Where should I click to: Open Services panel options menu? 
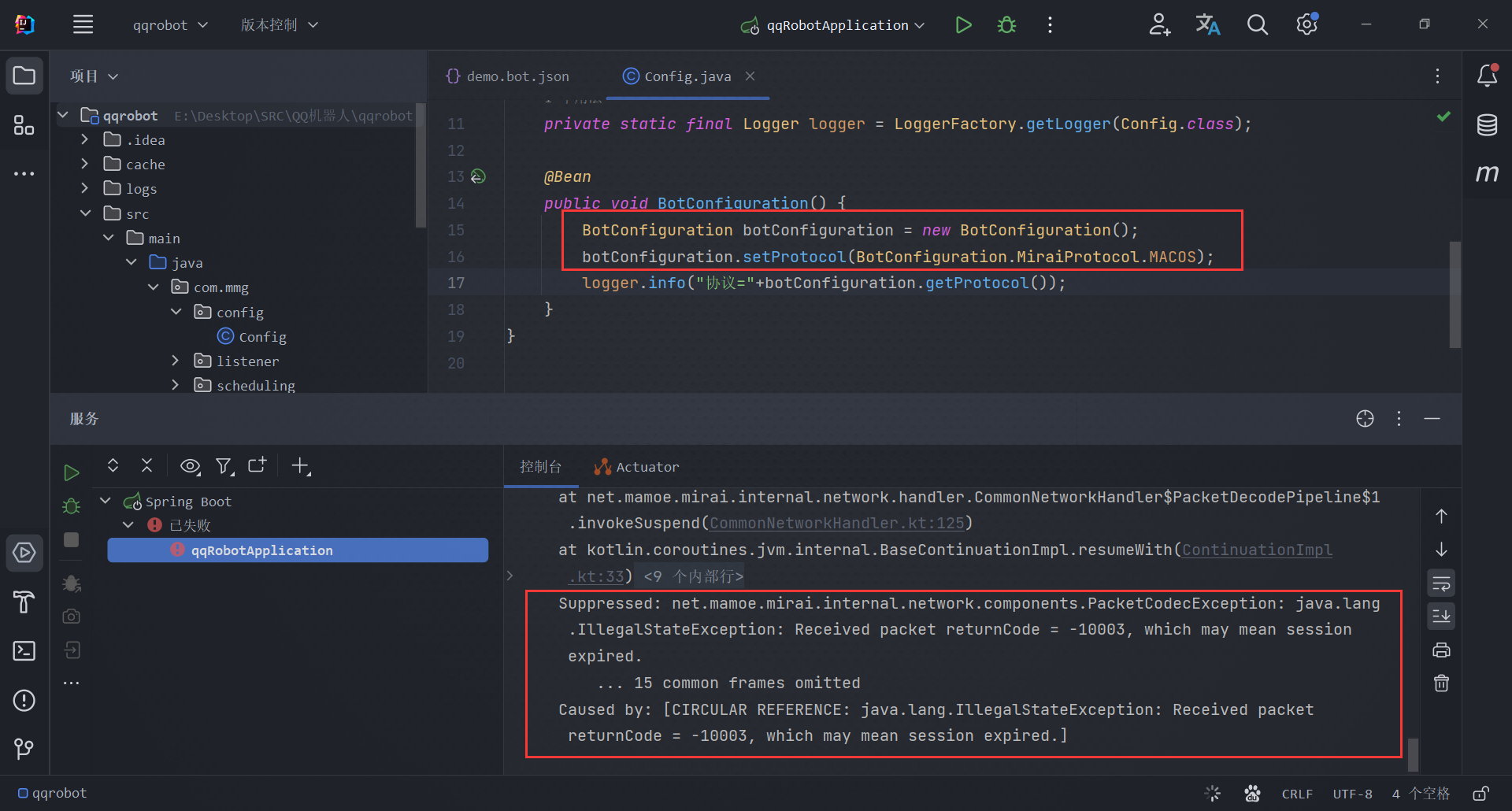click(x=1399, y=419)
